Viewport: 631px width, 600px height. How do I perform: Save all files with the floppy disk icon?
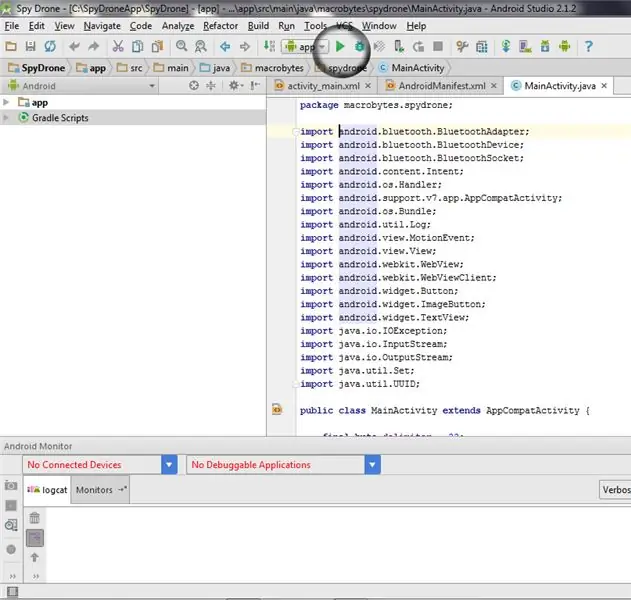[x=31, y=47]
